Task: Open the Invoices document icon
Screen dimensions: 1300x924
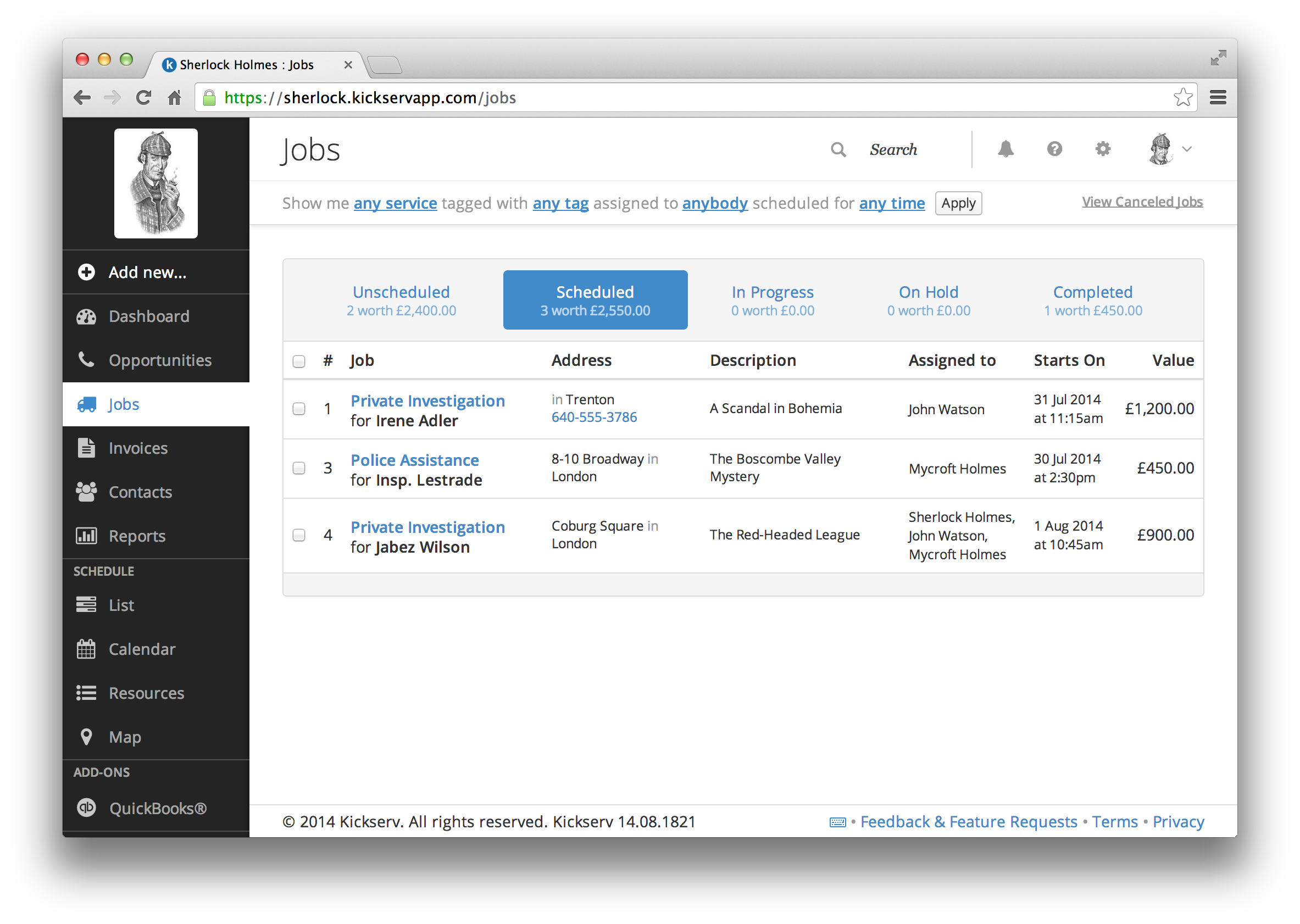Action: pos(86,448)
